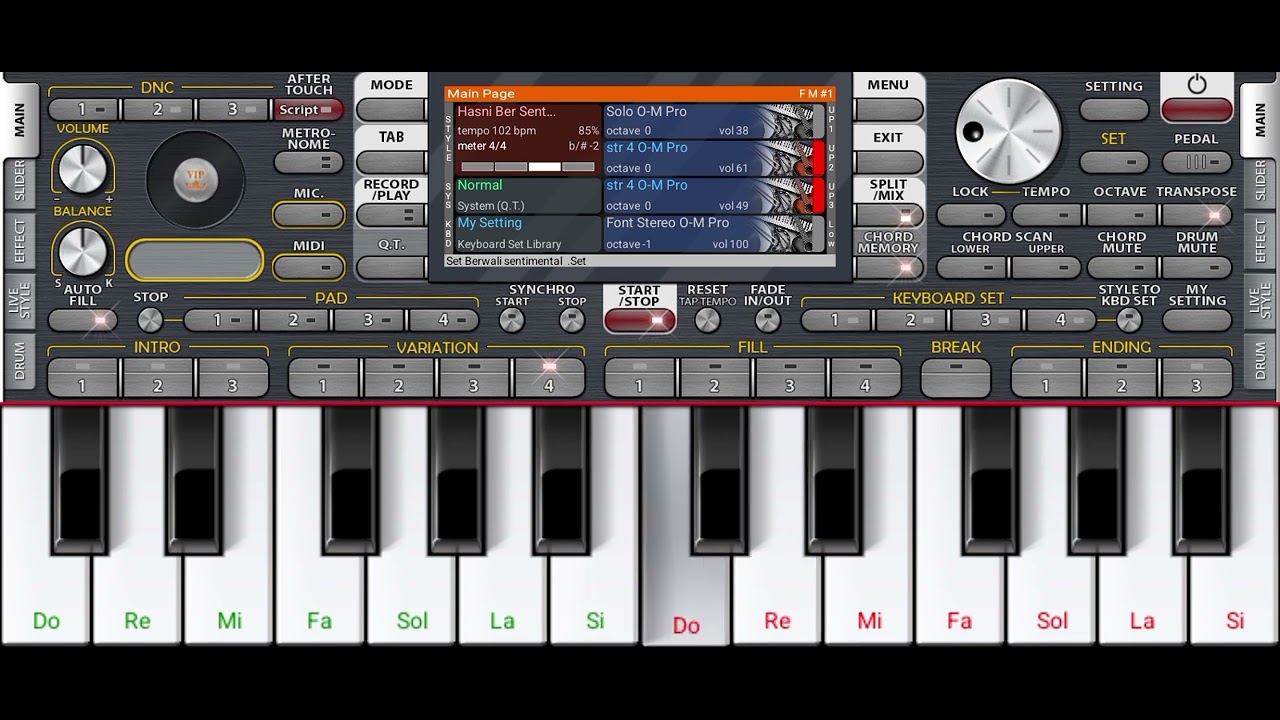
Task: Click the Record/Play button
Action: point(391,214)
